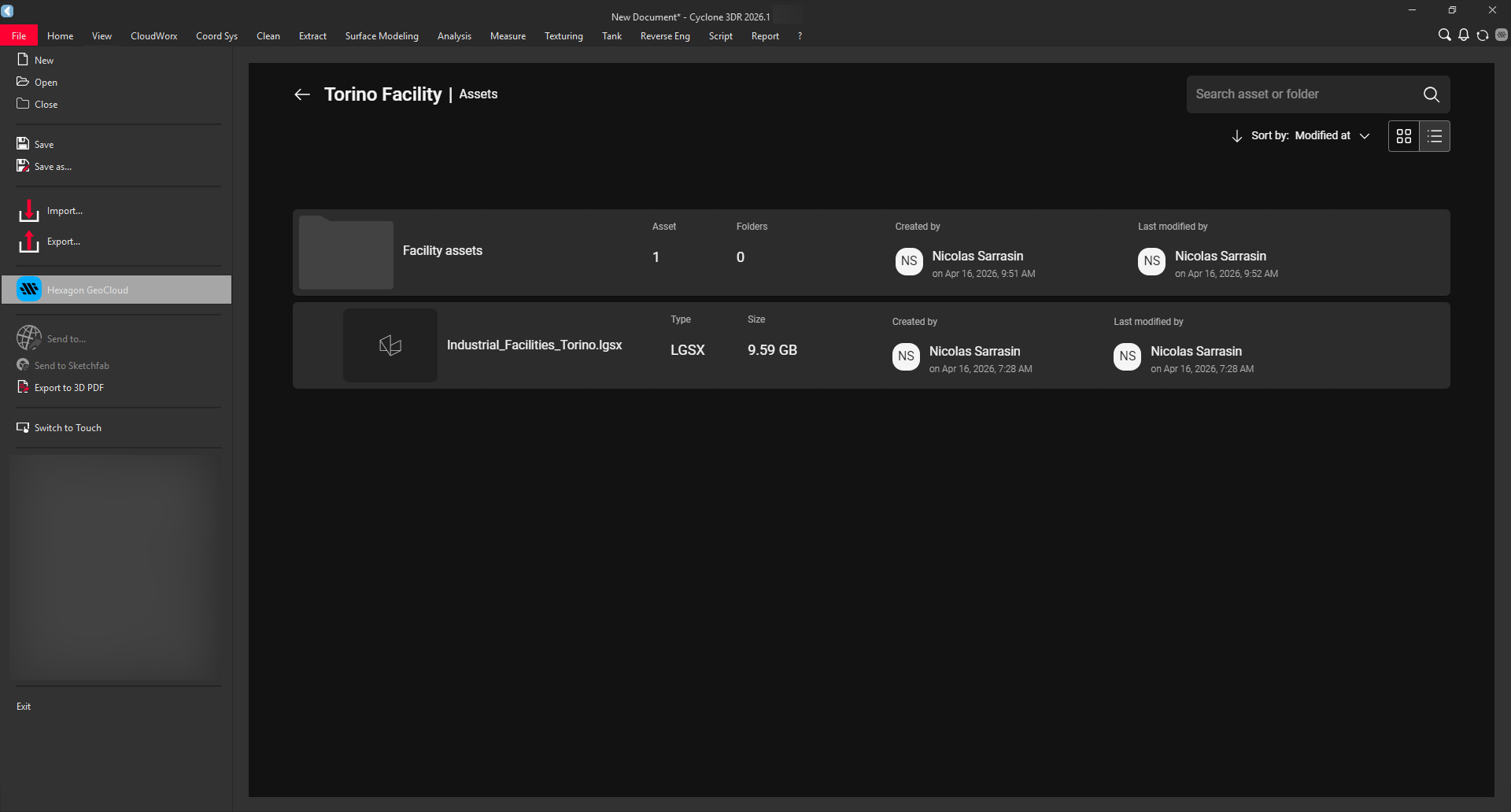
Task: Click the Export to 3D PDF icon
Action: pyautogui.click(x=23, y=387)
